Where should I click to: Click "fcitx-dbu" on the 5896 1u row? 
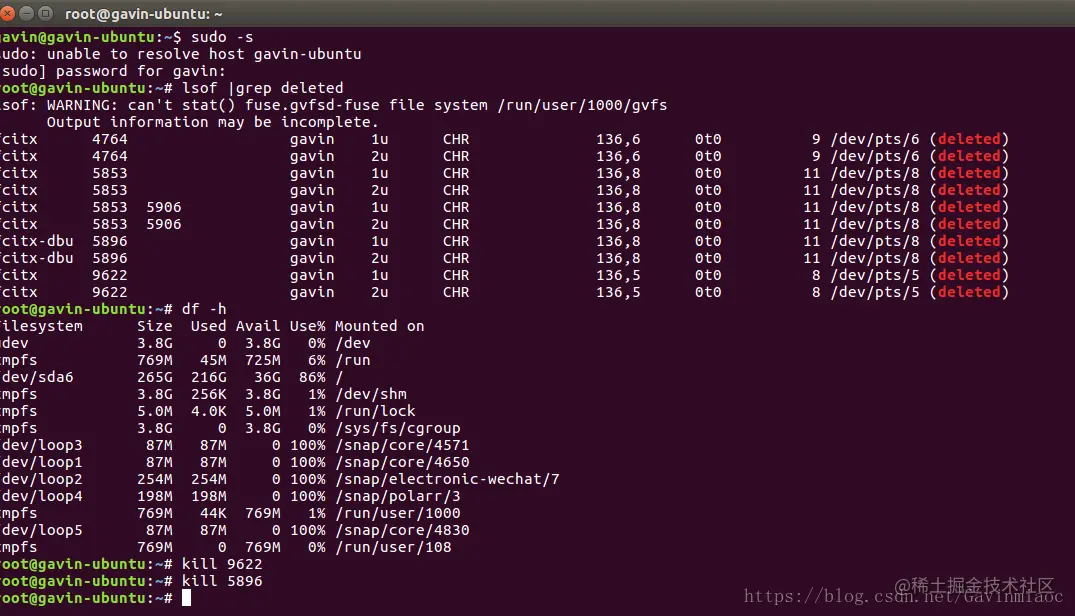[36, 241]
